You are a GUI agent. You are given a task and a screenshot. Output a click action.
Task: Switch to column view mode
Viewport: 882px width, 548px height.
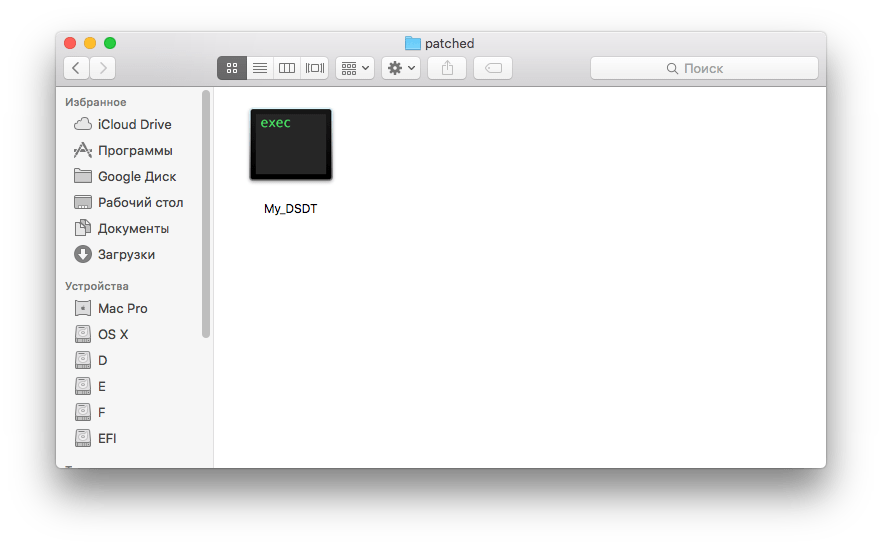tap(287, 68)
